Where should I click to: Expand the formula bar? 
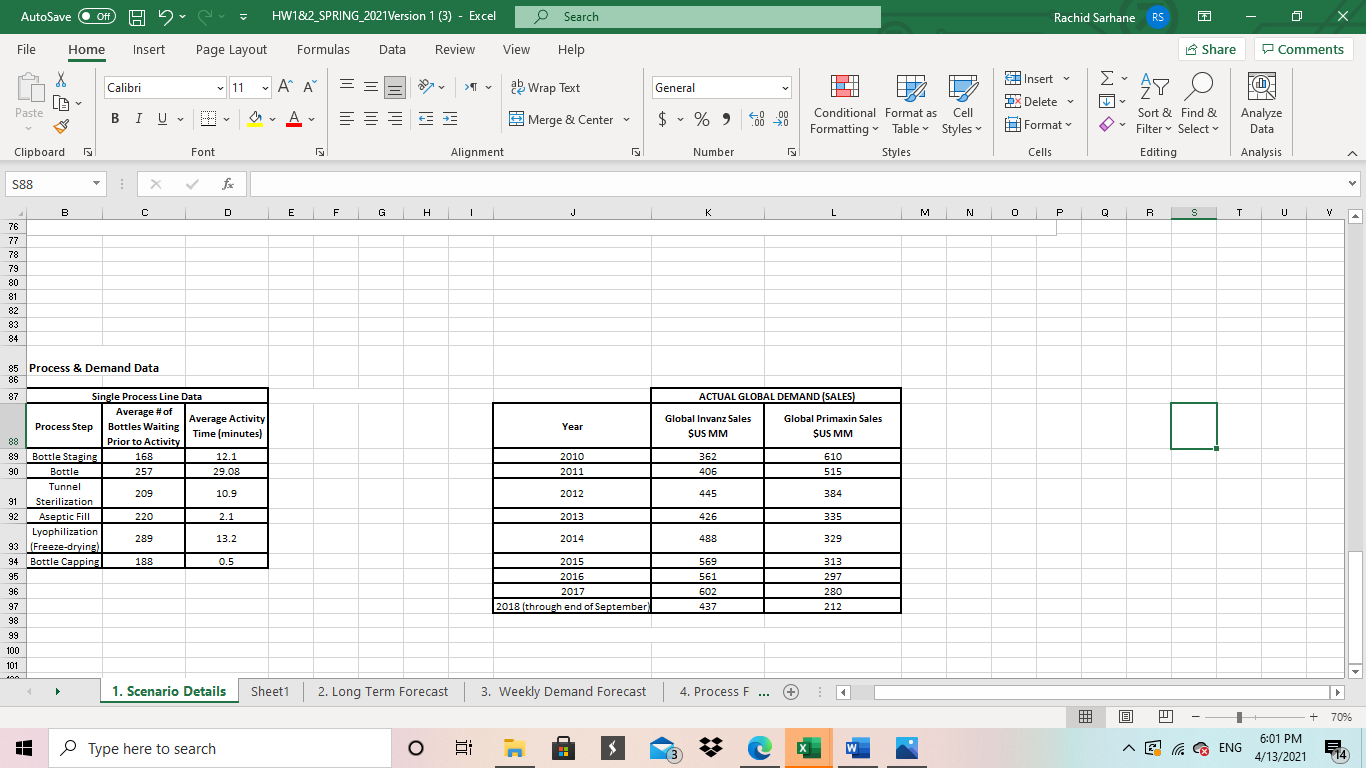point(1353,185)
